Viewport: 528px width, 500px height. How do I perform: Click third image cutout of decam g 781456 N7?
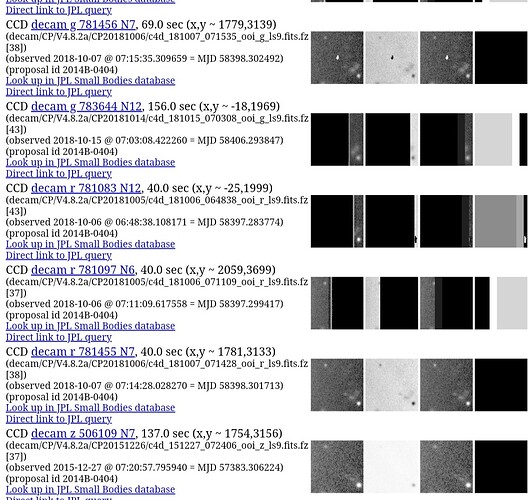pyautogui.click(x=446, y=58)
